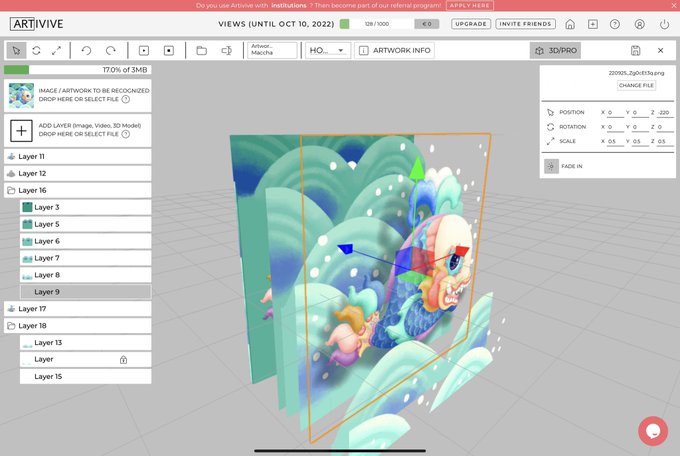The image size is (680, 456).
Task: Select Layer 11
Action: point(78,156)
